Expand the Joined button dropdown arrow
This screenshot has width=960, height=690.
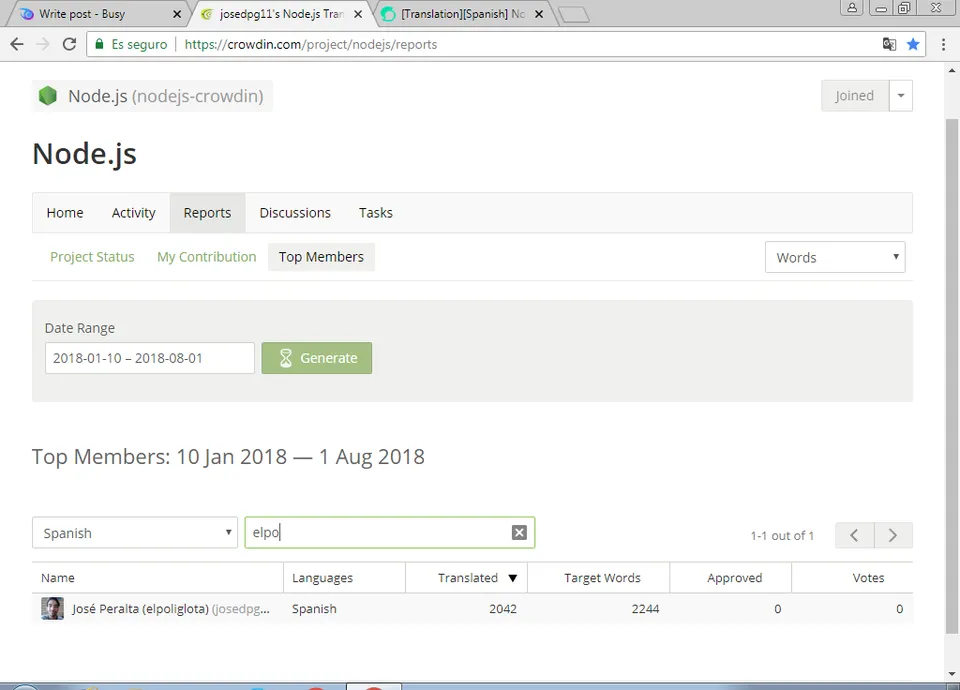click(x=901, y=96)
